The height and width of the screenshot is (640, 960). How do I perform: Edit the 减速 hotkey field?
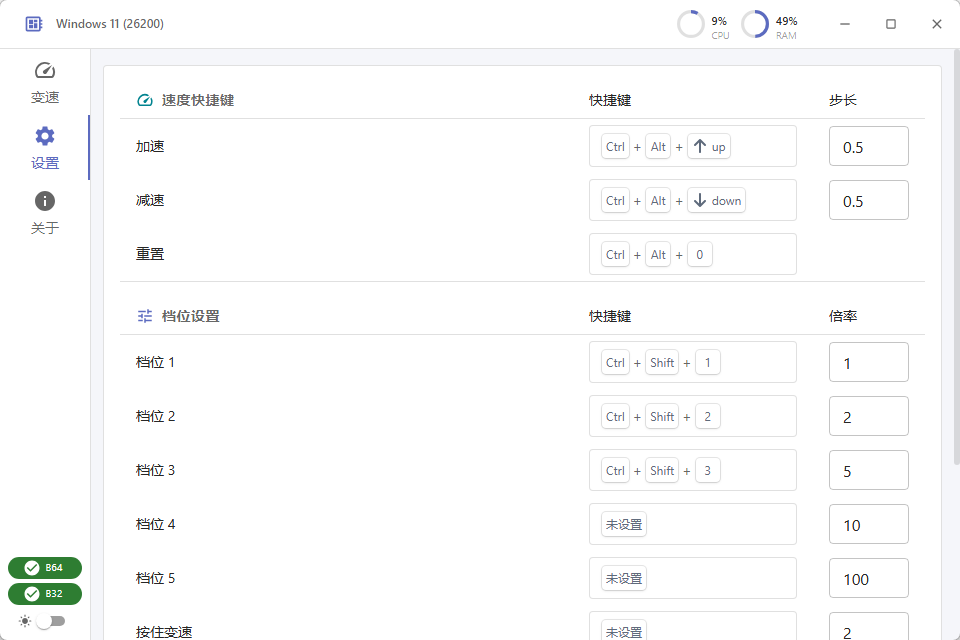[692, 200]
